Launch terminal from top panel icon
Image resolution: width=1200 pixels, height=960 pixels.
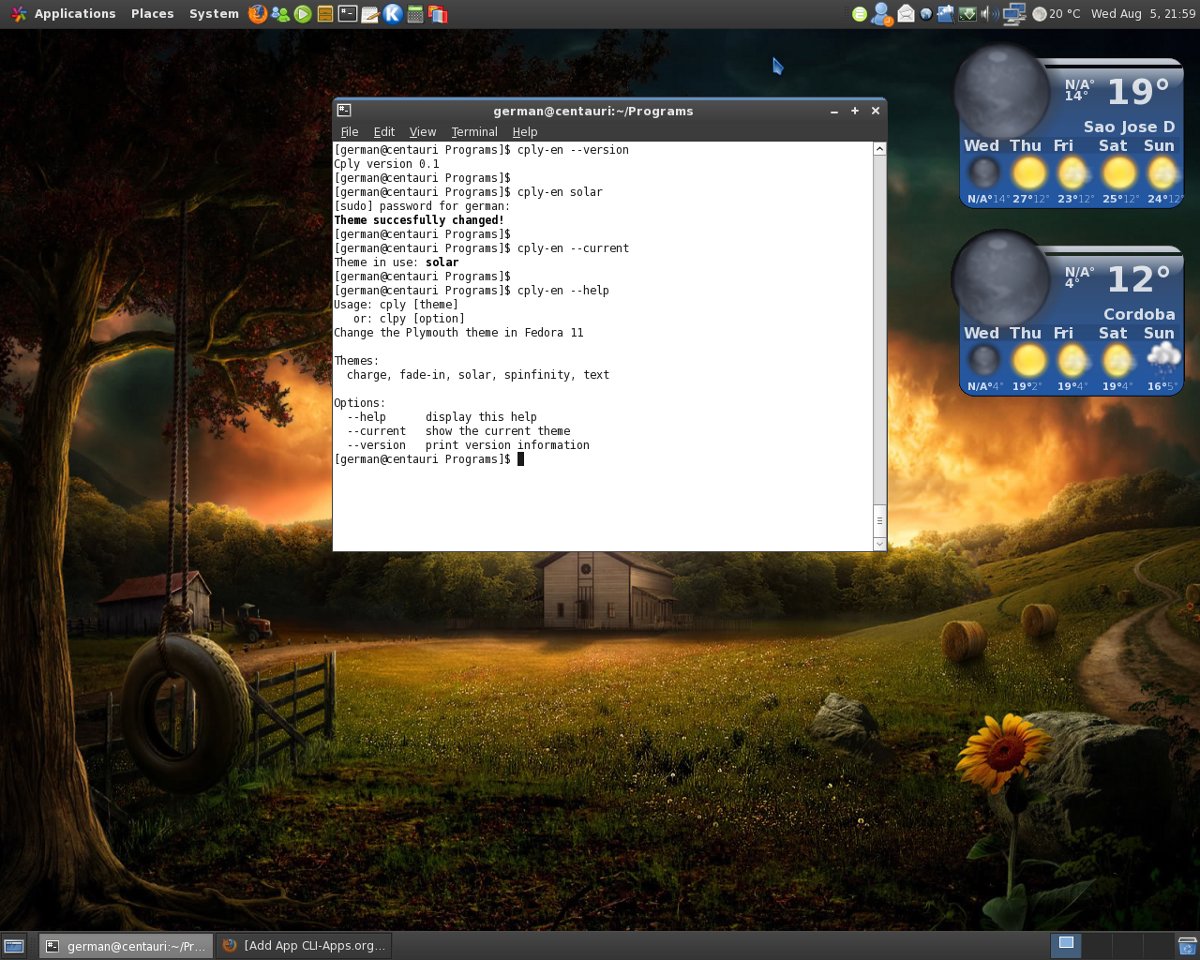pyautogui.click(x=347, y=14)
